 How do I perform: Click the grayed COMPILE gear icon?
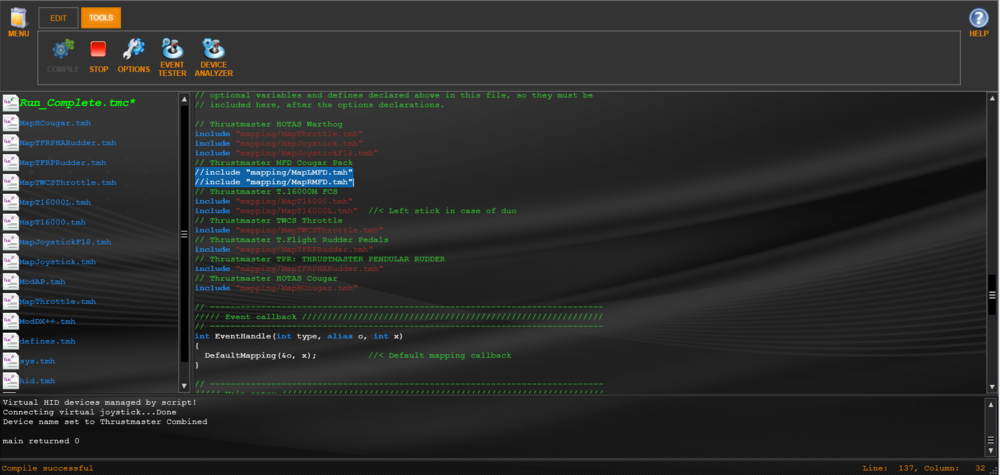coord(63,49)
